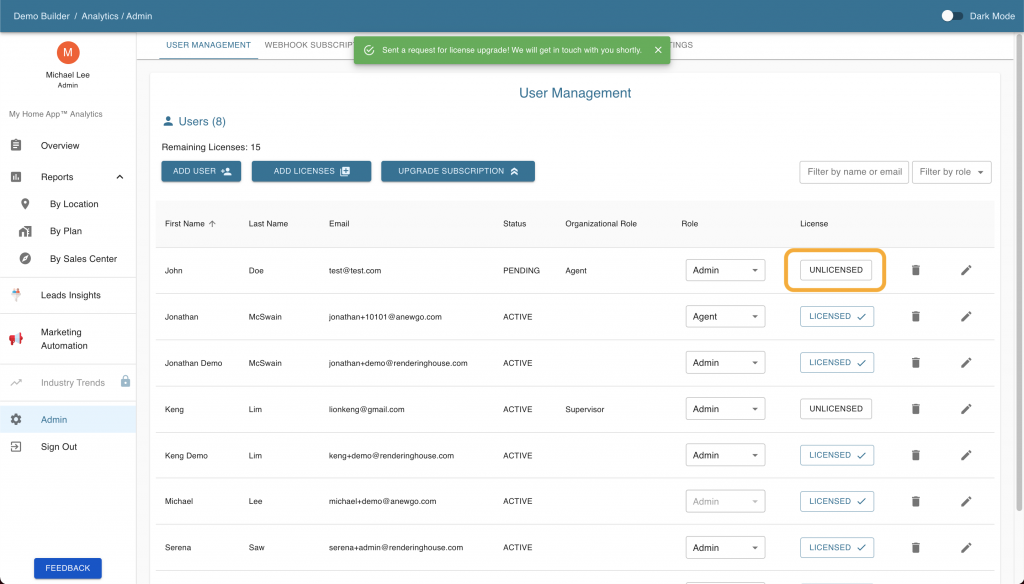Open the Role dropdown for Jonathan Demo
The height and width of the screenshot is (584, 1024).
(x=725, y=363)
